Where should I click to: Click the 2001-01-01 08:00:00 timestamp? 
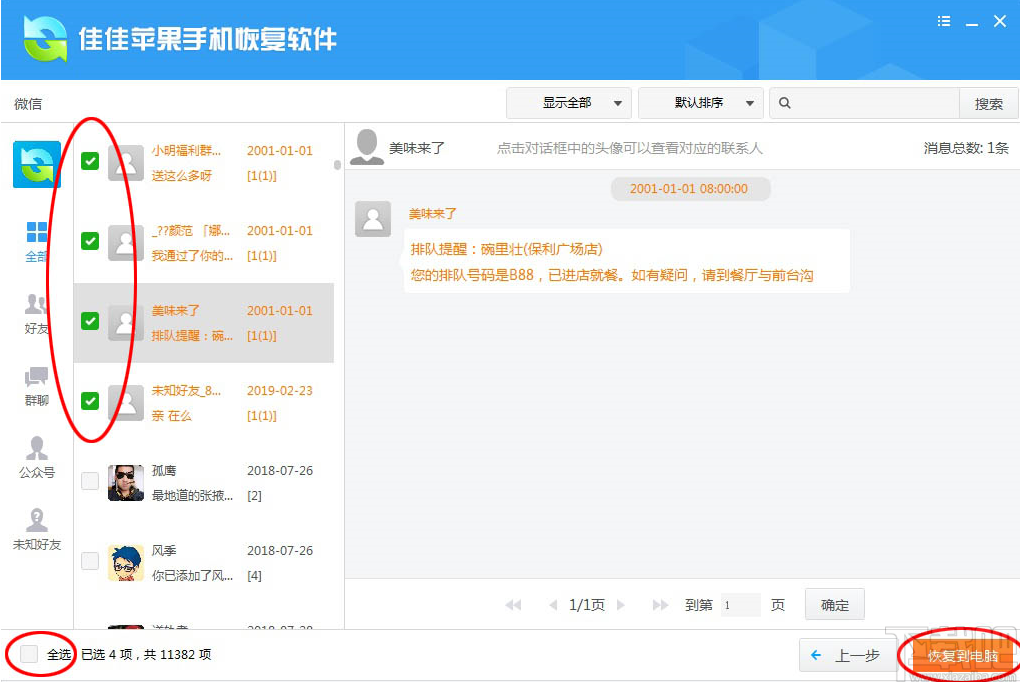click(690, 189)
